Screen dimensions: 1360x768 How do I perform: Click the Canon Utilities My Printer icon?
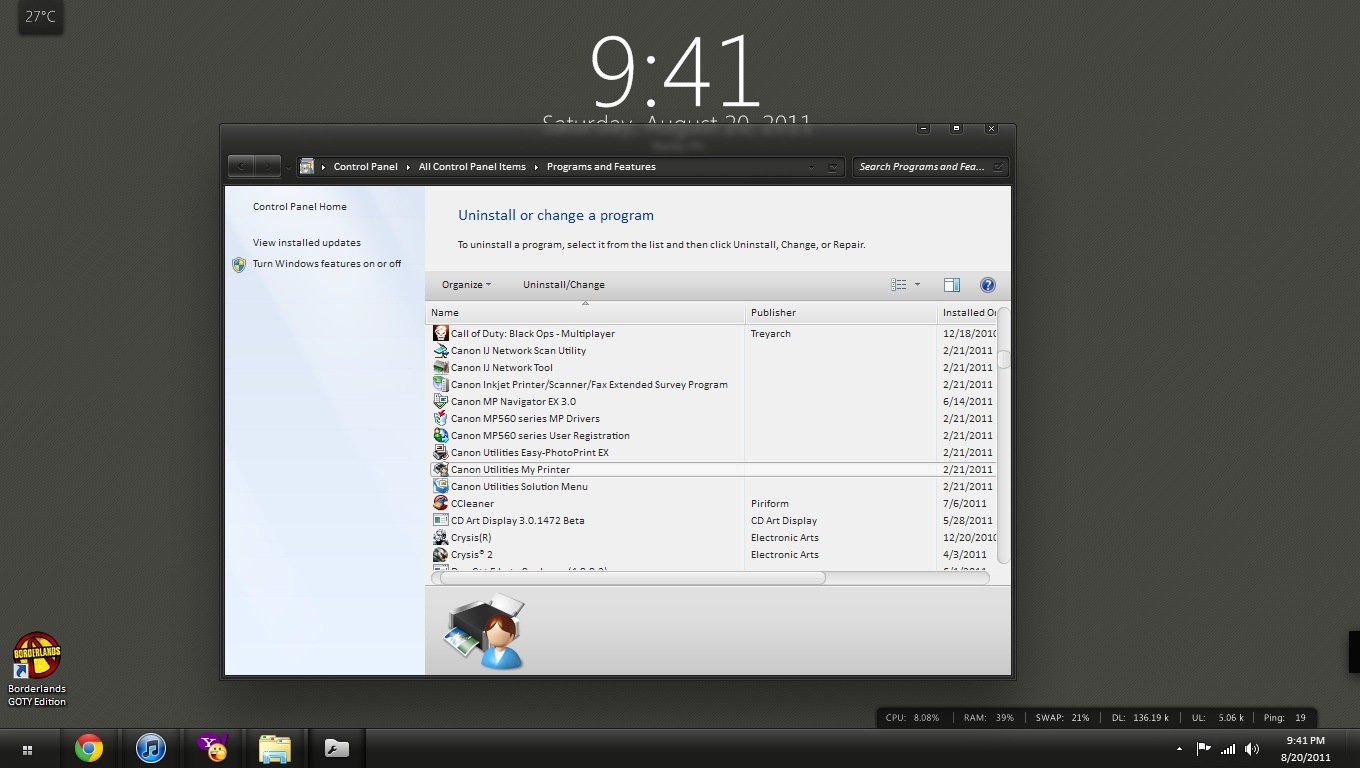coord(440,469)
